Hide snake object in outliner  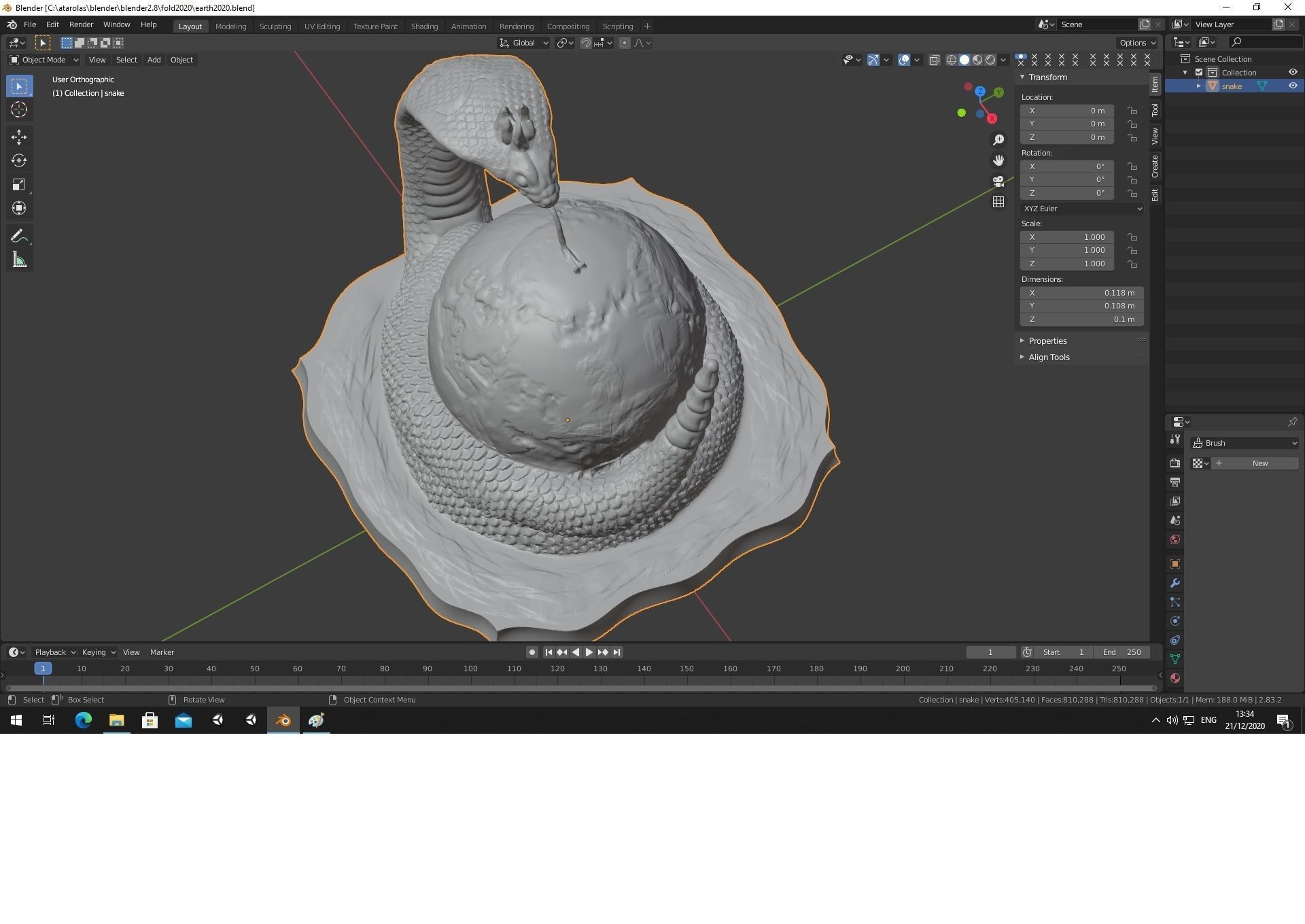click(x=1293, y=86)
